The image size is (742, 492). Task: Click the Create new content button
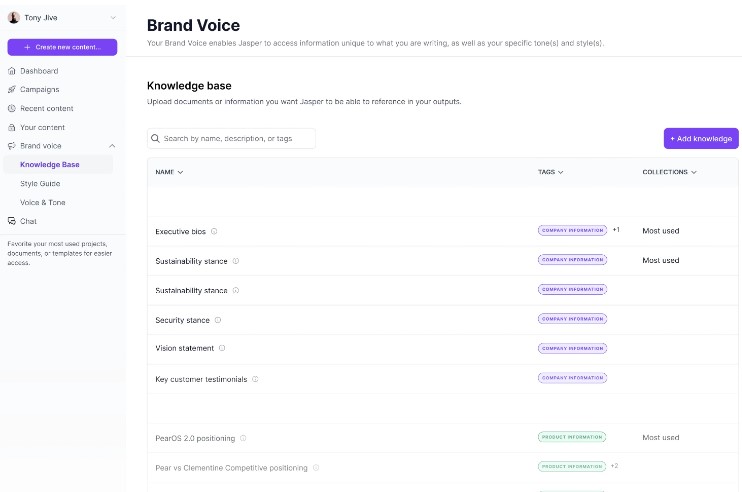62,47
